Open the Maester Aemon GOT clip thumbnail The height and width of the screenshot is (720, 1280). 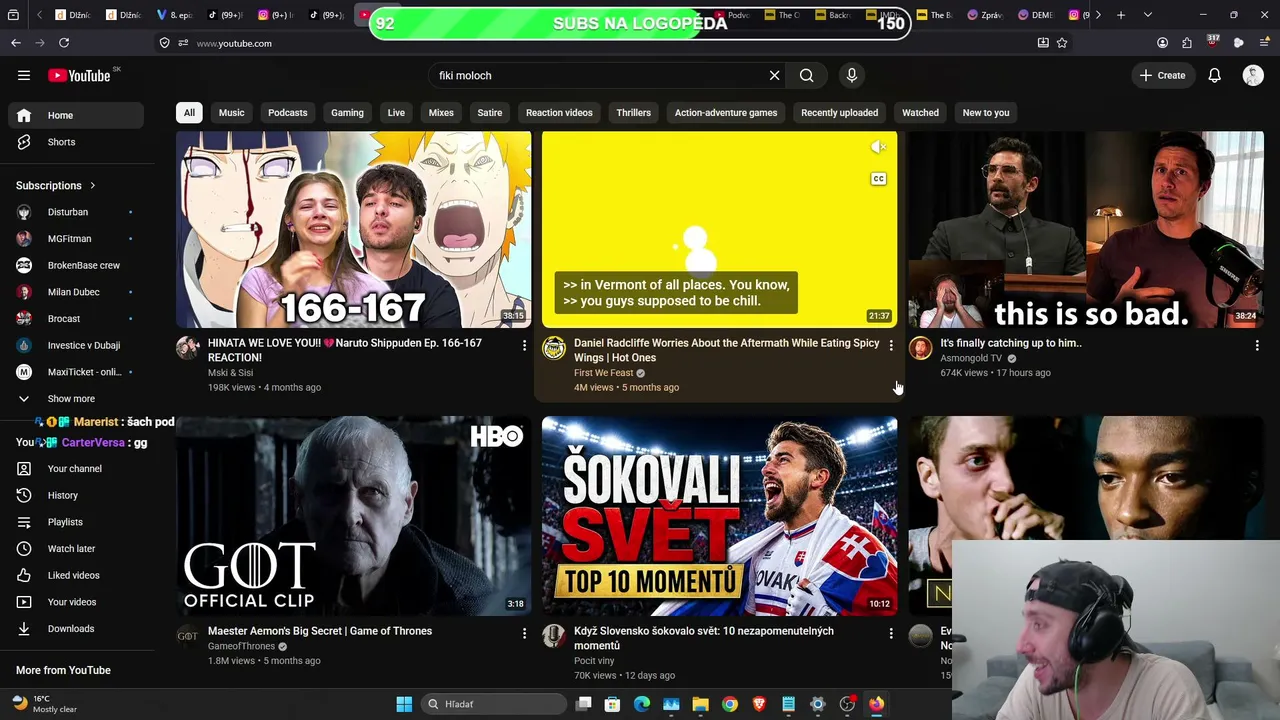[x=354, y=515]
